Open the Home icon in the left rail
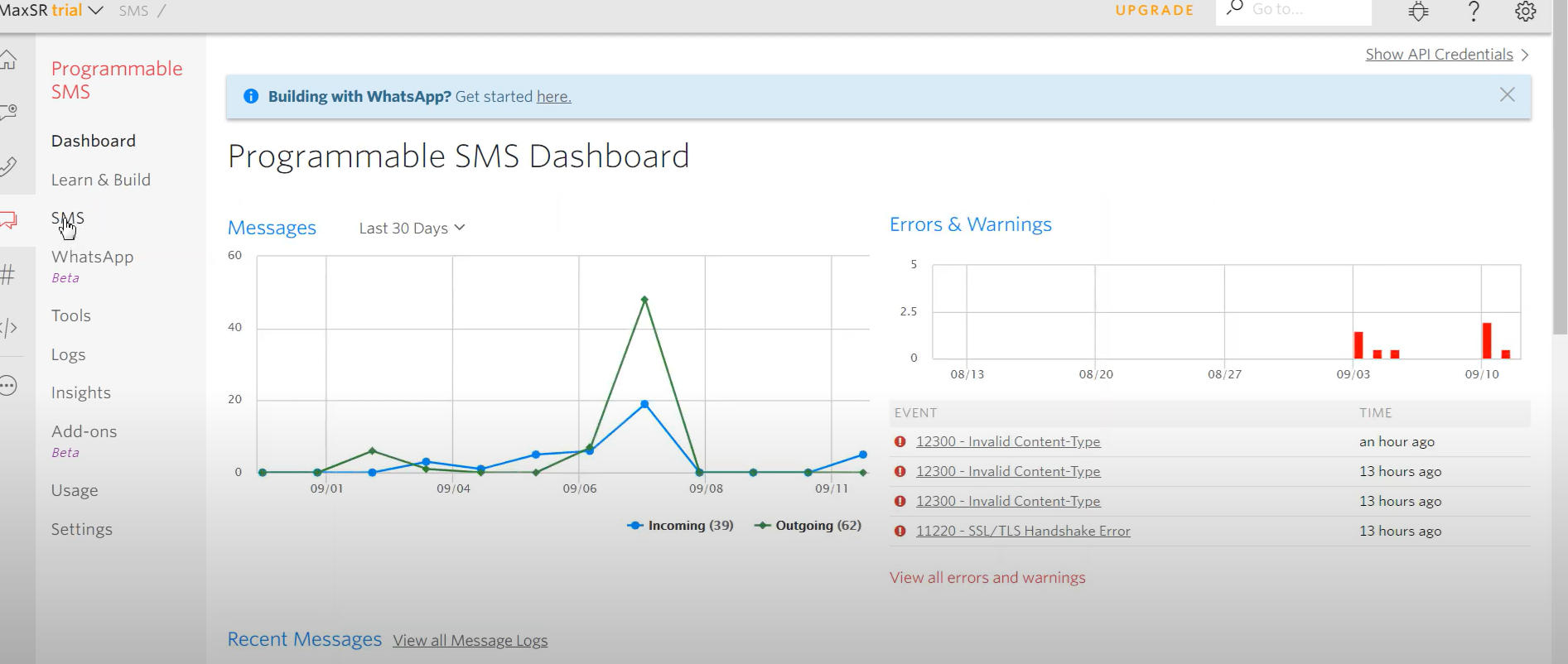 tap(8, 60)
